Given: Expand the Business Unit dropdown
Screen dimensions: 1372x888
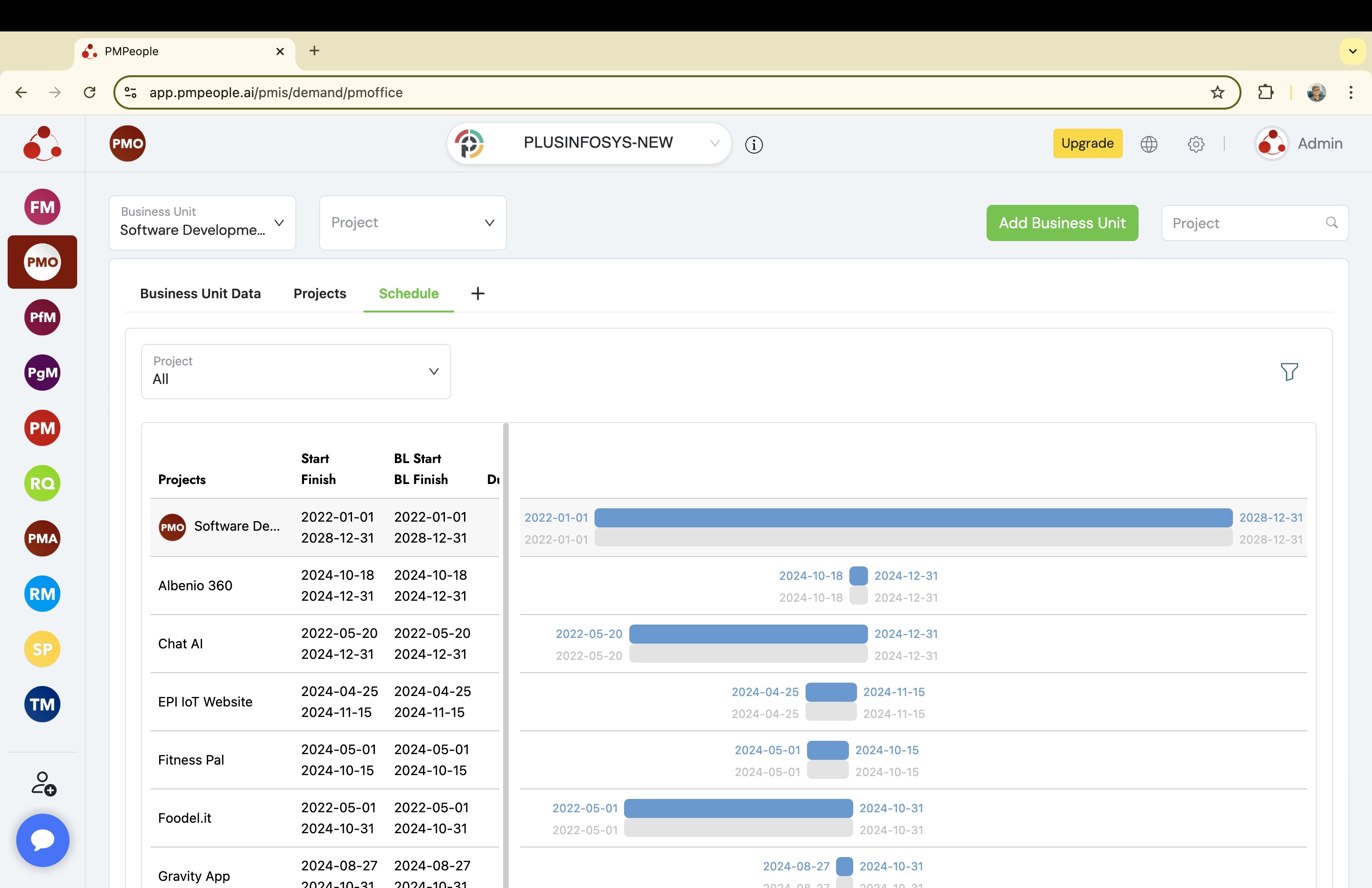Looking at the screenshot, I should [202, 222].
